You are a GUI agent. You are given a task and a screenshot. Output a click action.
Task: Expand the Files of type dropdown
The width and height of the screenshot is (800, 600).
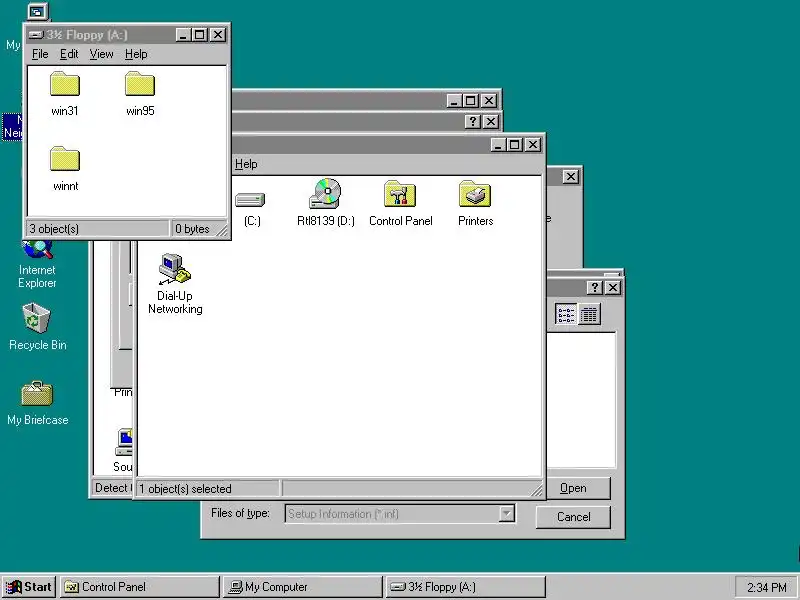click(507, 514)
